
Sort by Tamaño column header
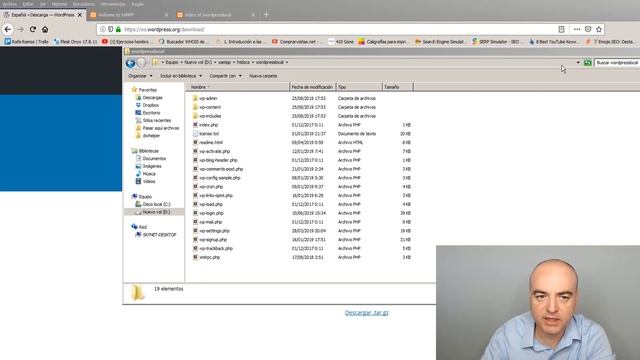pos(397,87)
